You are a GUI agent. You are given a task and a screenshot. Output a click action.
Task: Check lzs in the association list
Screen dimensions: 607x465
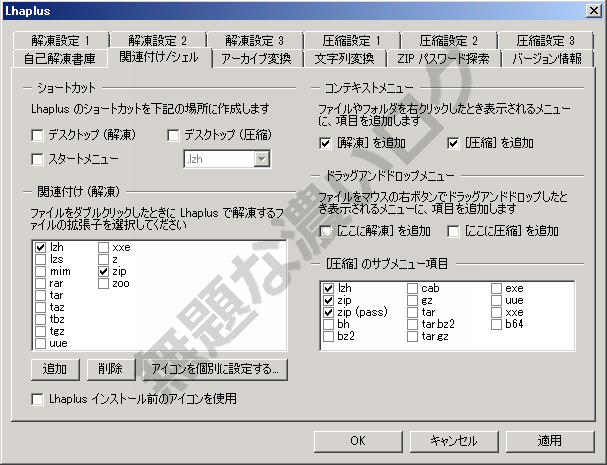pos(41,259)
